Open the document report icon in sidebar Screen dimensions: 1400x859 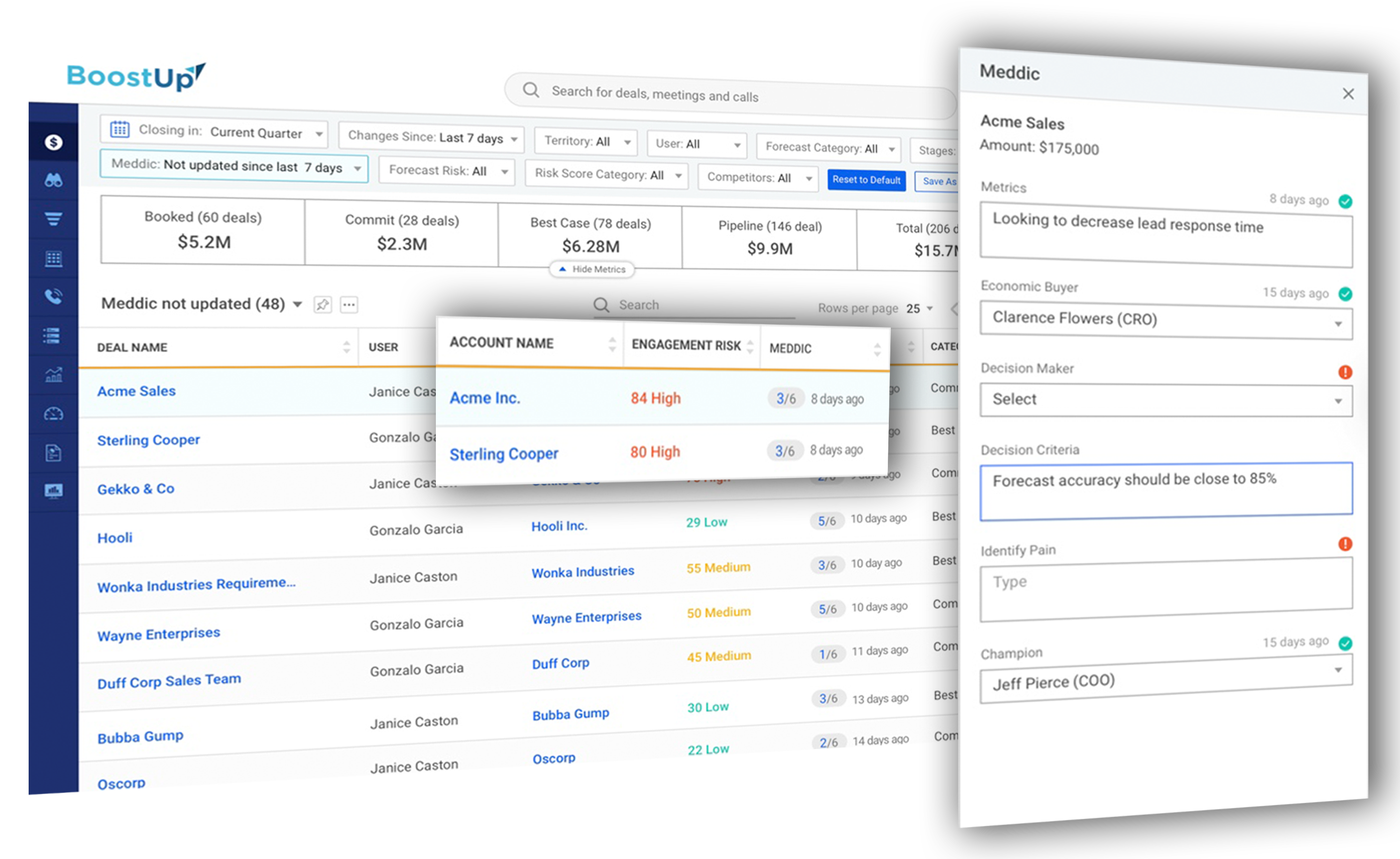53,453
